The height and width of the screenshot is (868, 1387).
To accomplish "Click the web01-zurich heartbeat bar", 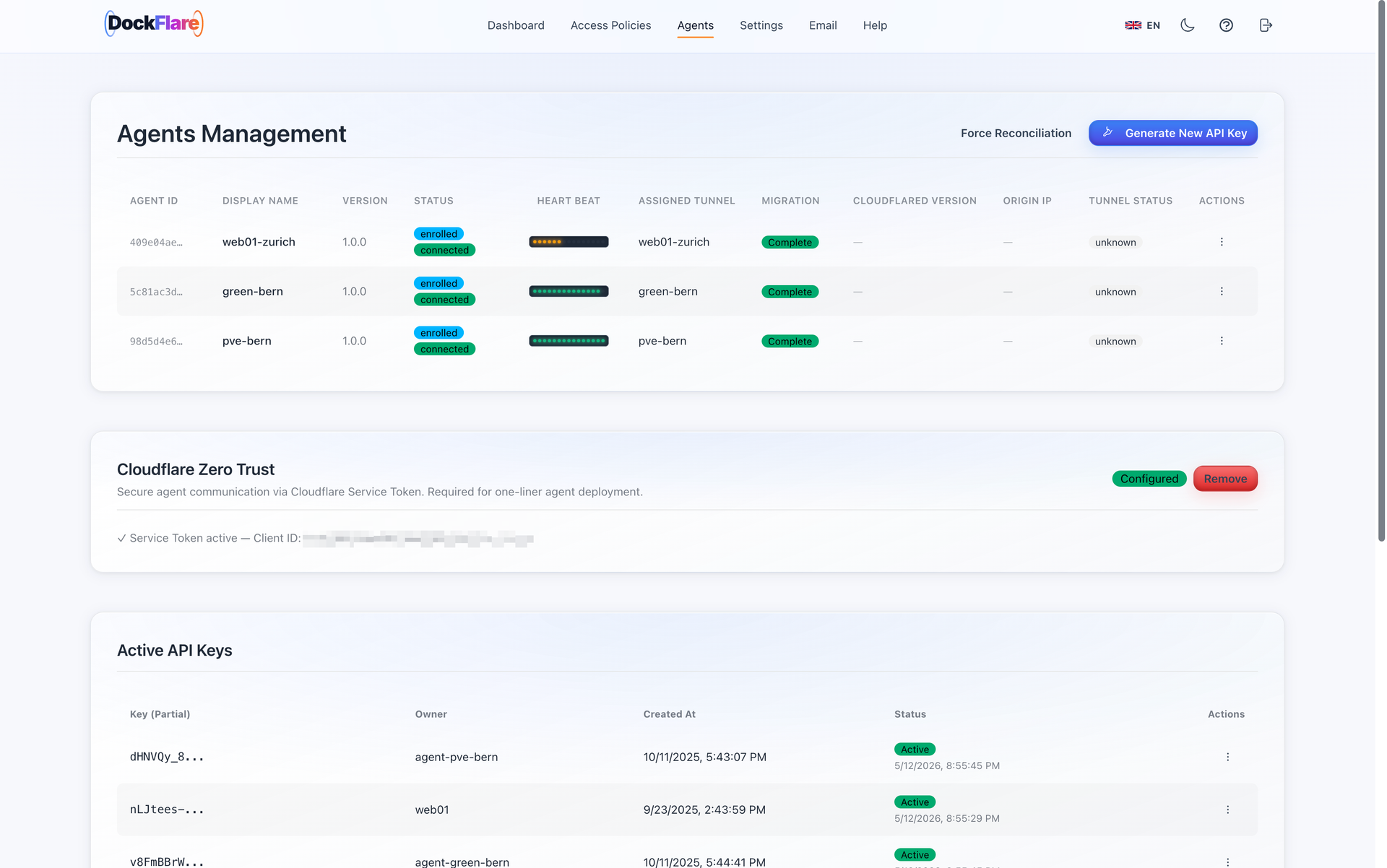I will tap(569, 242).
